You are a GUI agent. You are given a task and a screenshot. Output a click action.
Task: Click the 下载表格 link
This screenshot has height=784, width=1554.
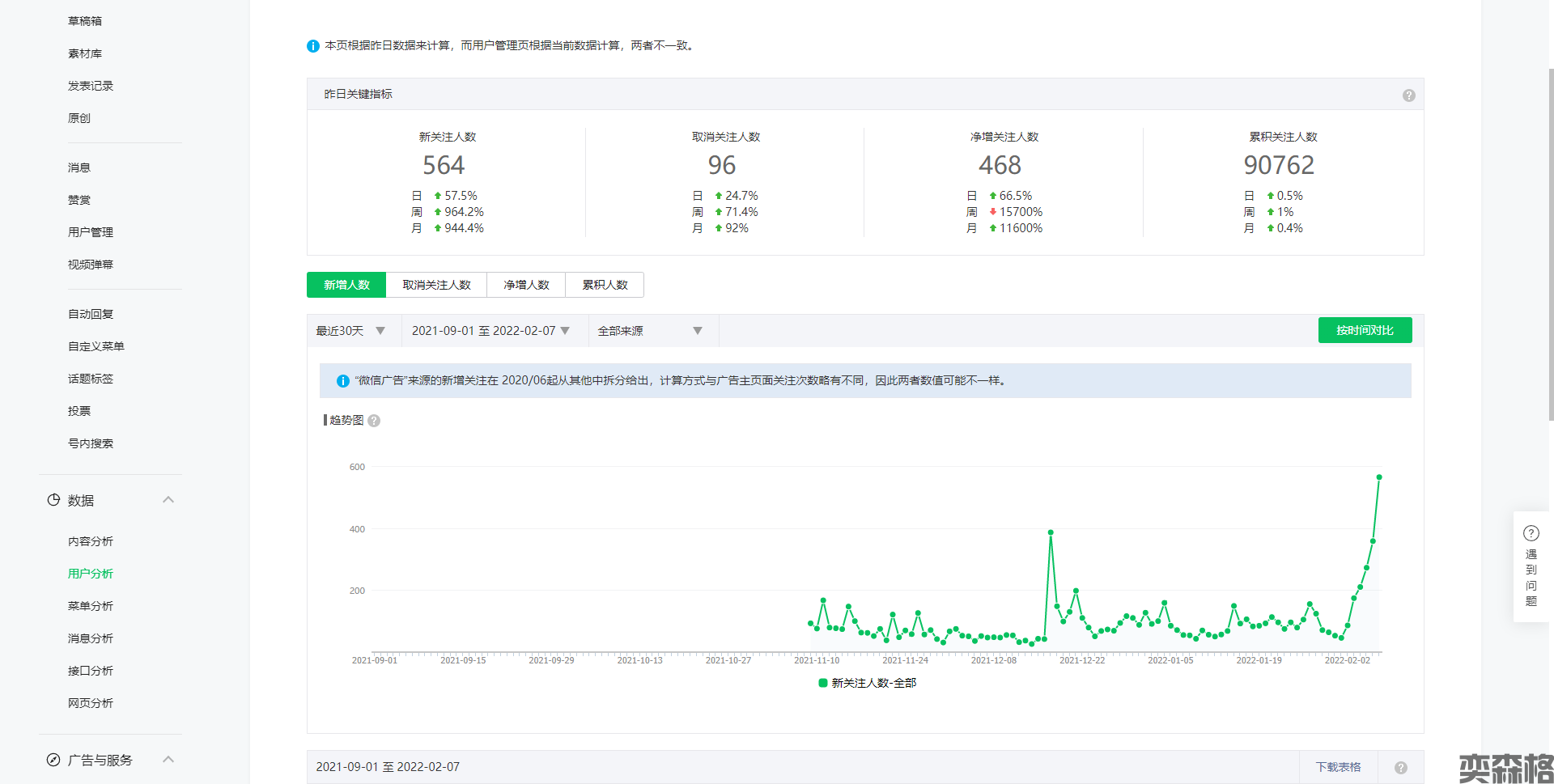[x=1338, y=767]
